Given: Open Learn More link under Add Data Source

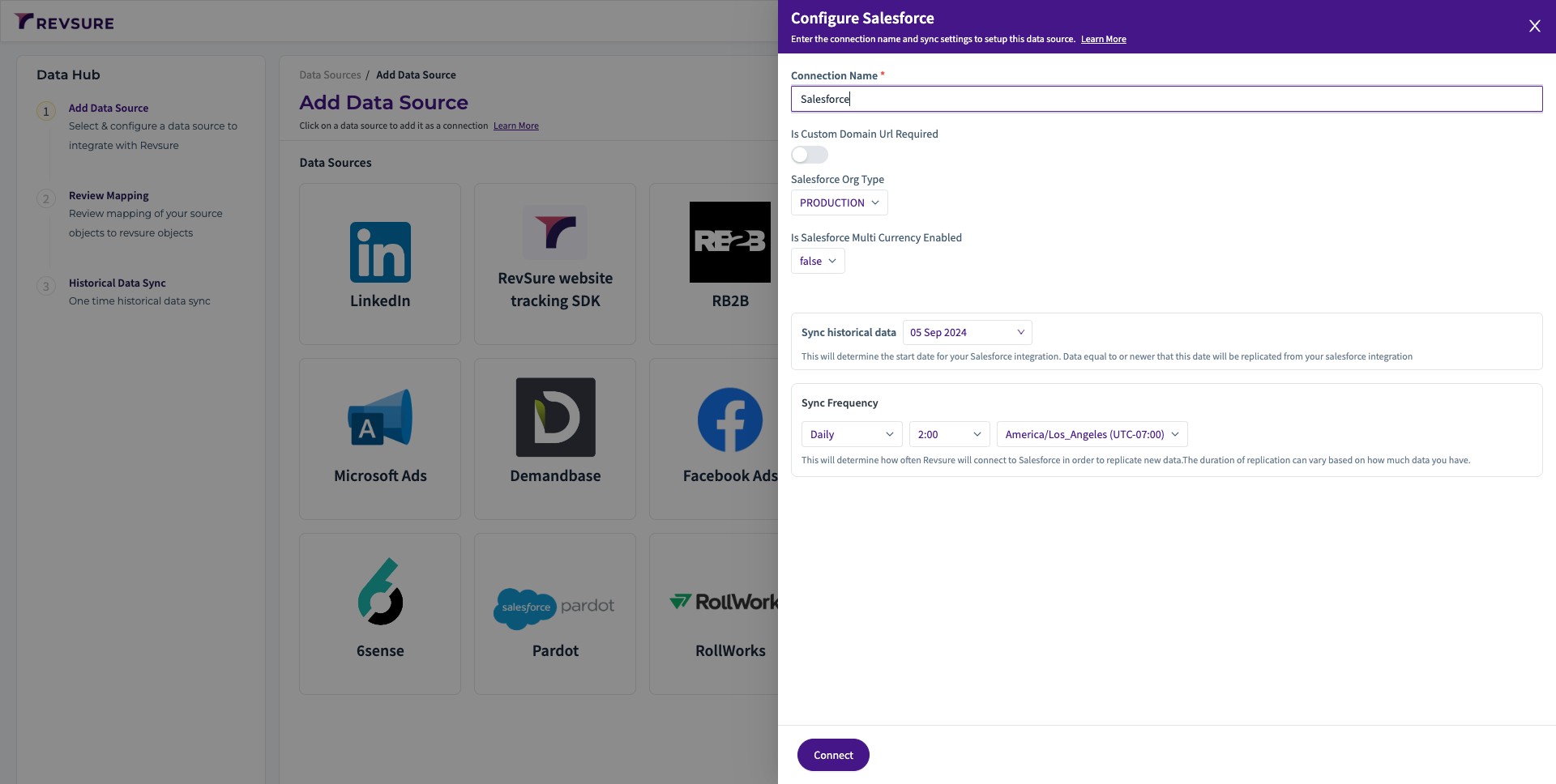Looking at the screenshot, I should point(516,126).
